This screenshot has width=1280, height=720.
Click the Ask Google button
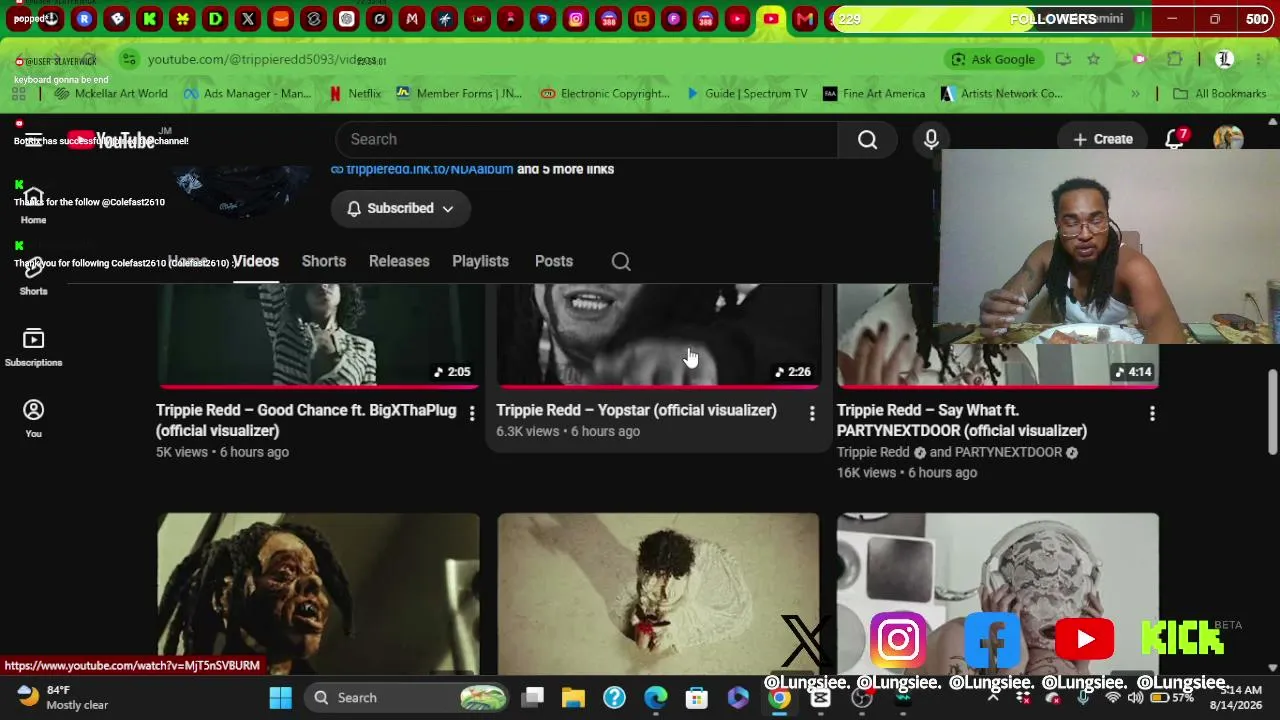point(993,60)
